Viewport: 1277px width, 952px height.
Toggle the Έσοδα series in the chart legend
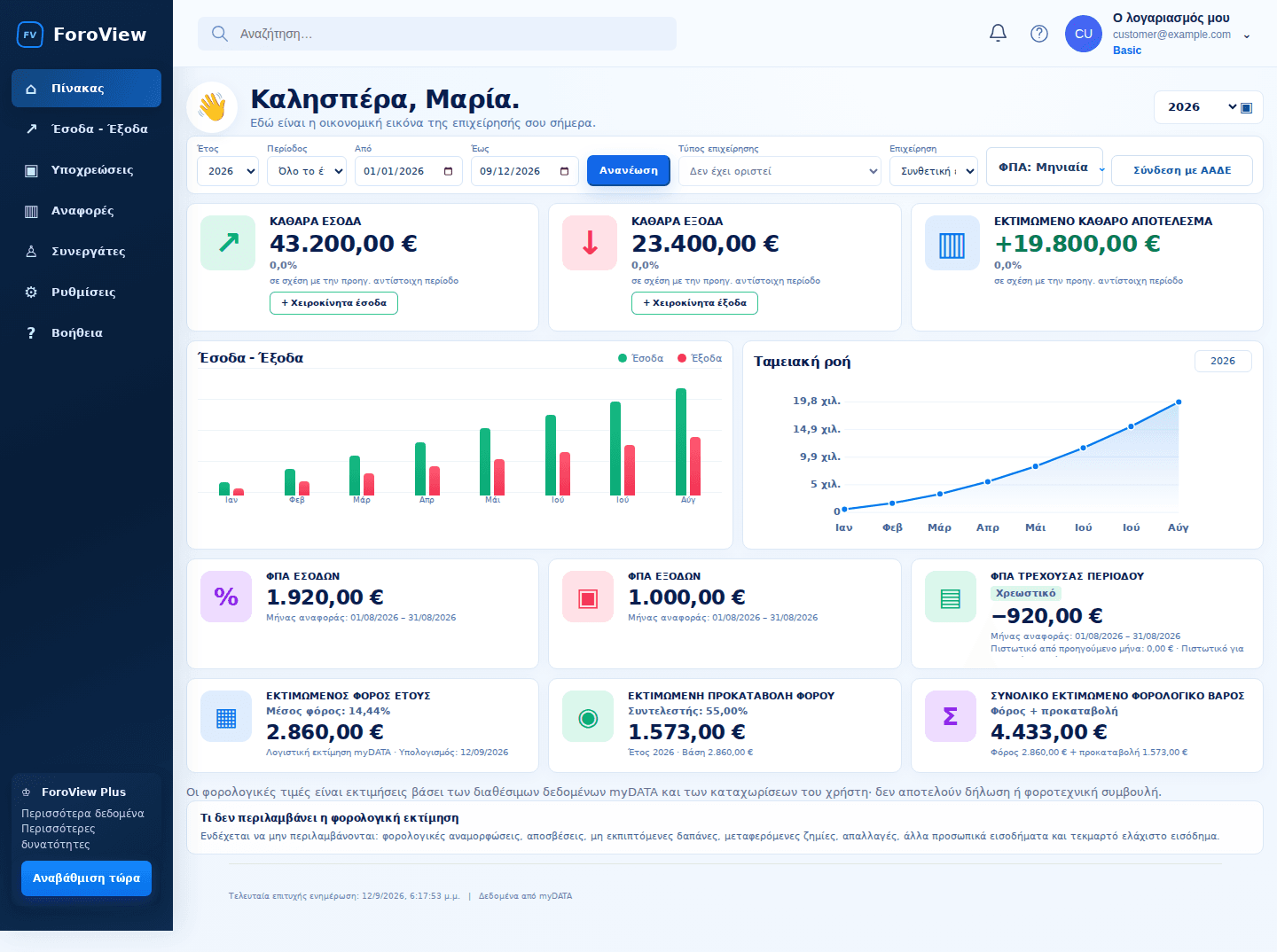(x=640, y=358)
